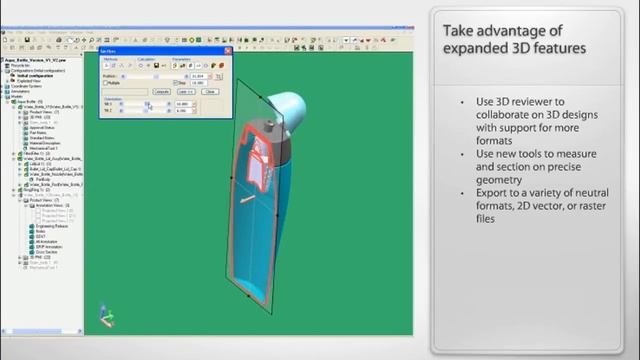Viewport: 640px width, 360px height.
Task: Expand the Coordinate Systems node in tree
Action: pyautogui.click(x=2, y=86)
